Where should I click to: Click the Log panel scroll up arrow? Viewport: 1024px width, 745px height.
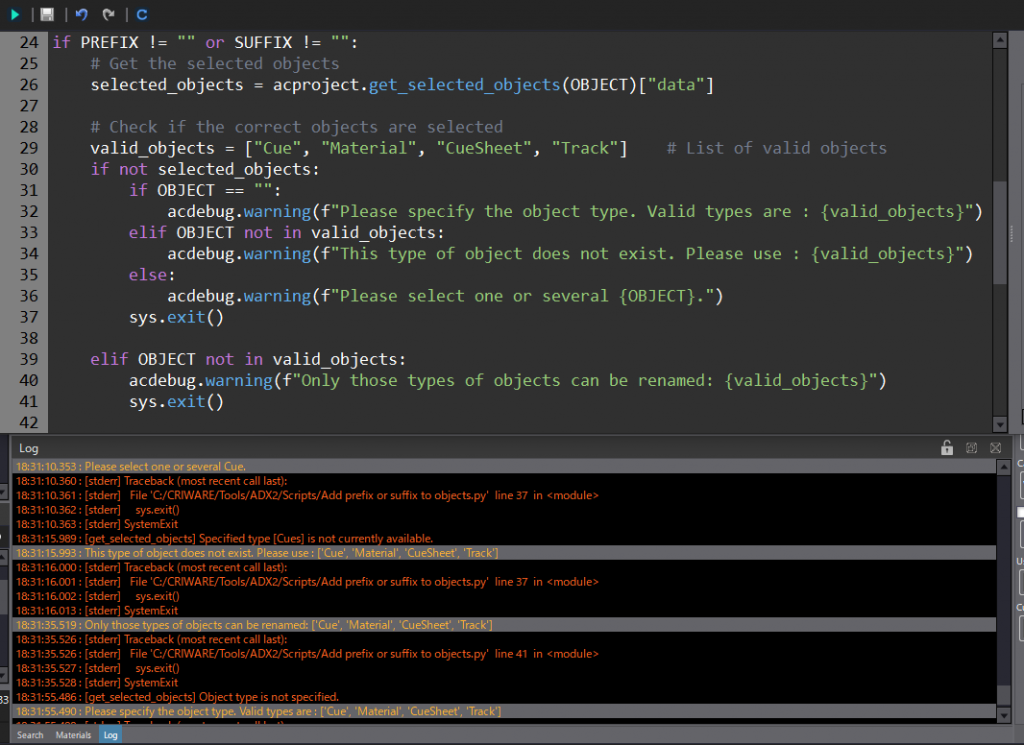[x=1003, y=466]
